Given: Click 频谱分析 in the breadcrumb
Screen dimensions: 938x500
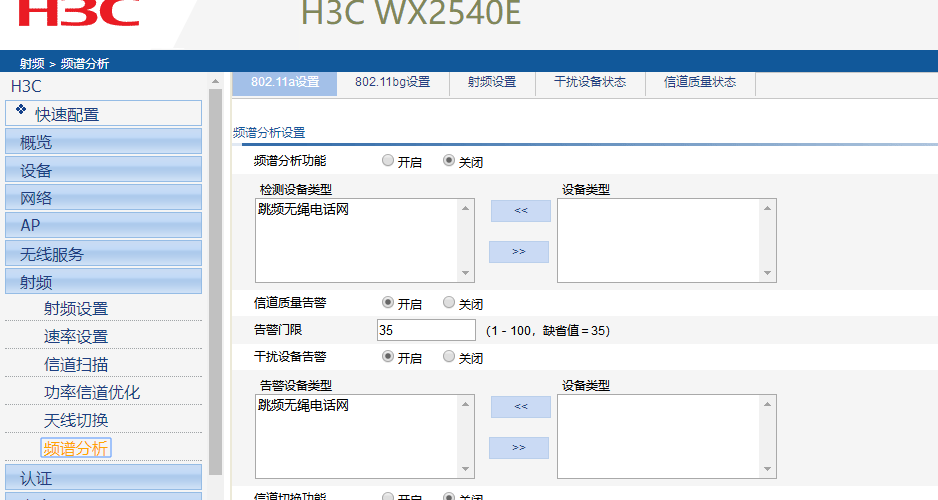Looking at the screenshot, I should pyautogui.click(x=84, y=63).
